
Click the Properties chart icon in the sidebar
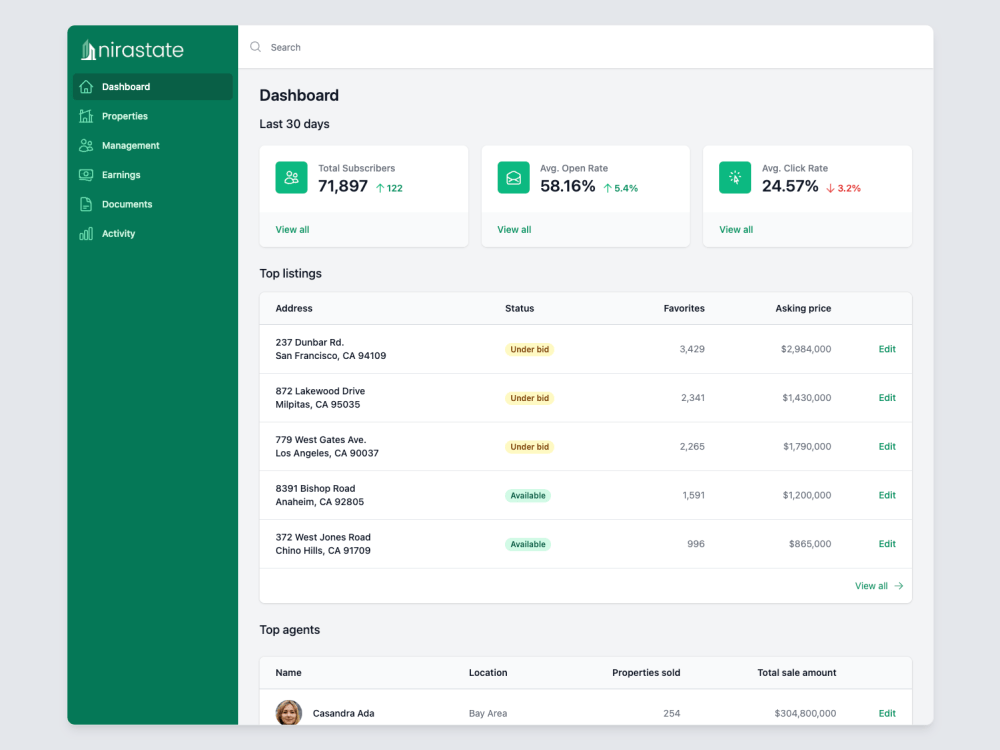(x=86, y=116)
